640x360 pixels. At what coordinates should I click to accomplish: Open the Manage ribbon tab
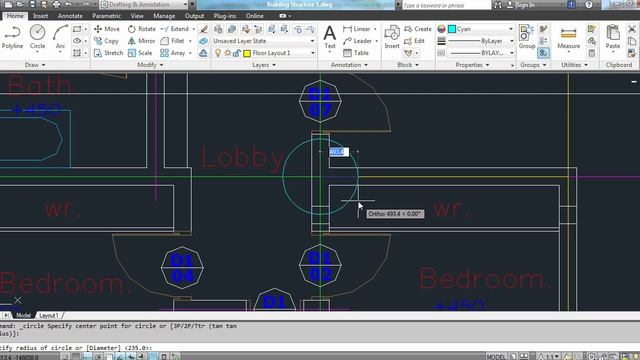point(164,16)
